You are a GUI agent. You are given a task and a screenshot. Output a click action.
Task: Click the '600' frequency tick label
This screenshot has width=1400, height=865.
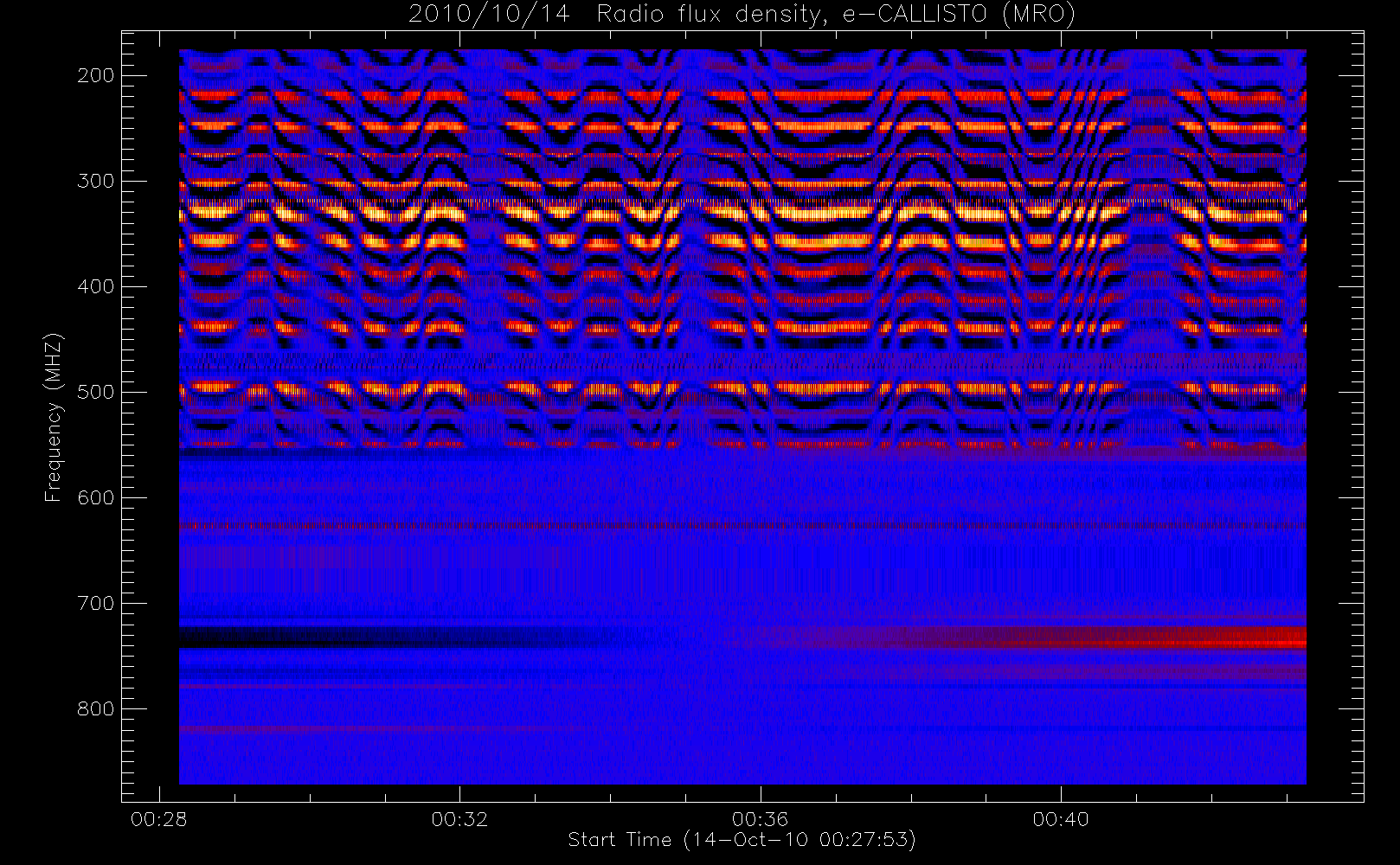96,497
